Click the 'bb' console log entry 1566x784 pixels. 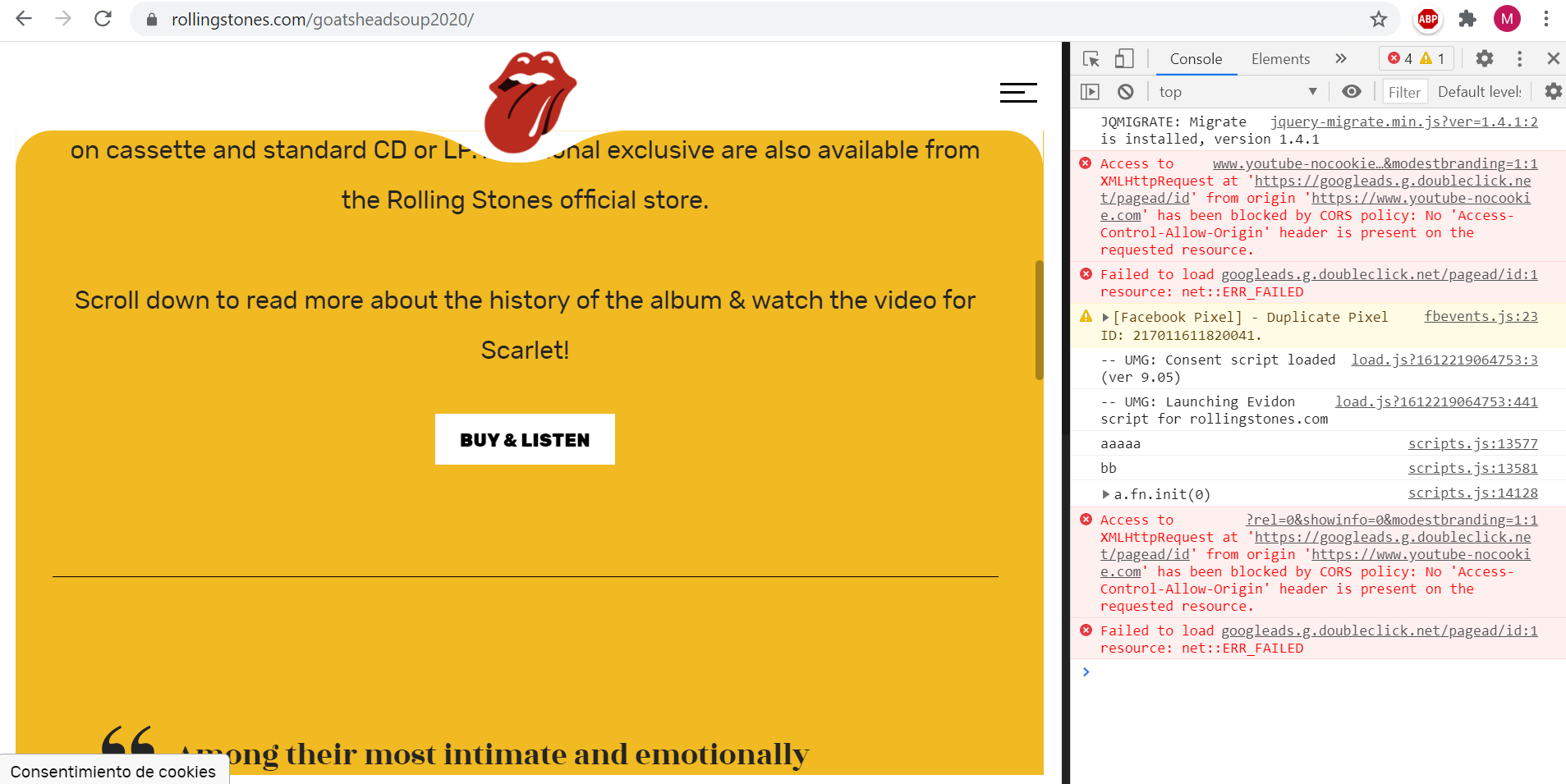1109,468
